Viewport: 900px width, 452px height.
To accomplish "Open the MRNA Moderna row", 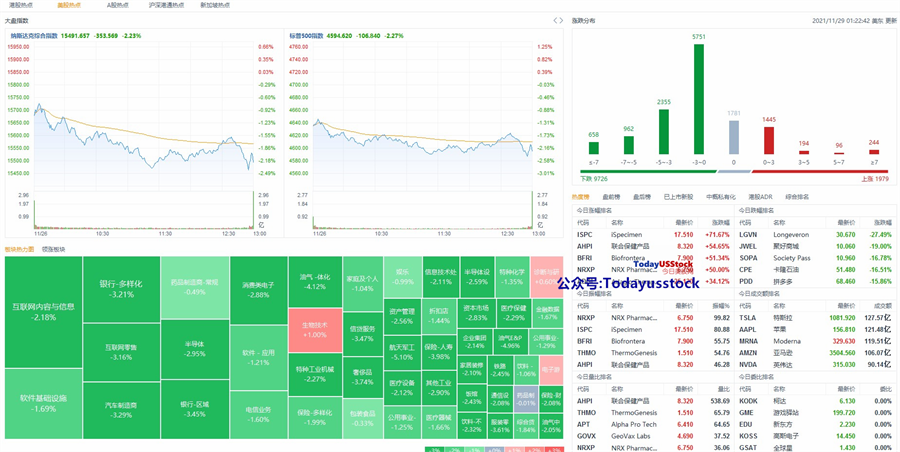I will [x=816, y=341].
